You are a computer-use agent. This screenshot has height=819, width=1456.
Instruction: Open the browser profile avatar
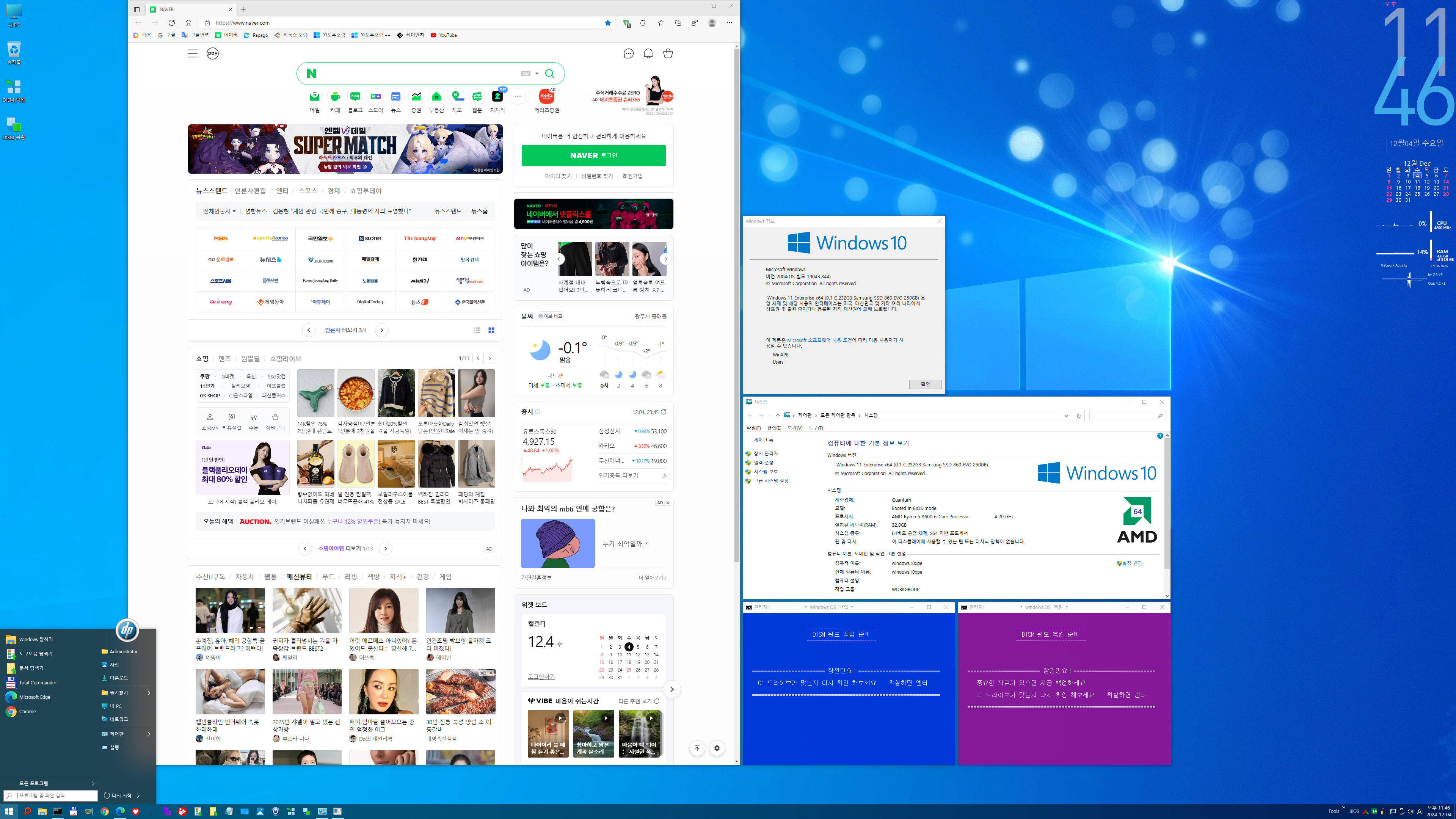[712, 23]
